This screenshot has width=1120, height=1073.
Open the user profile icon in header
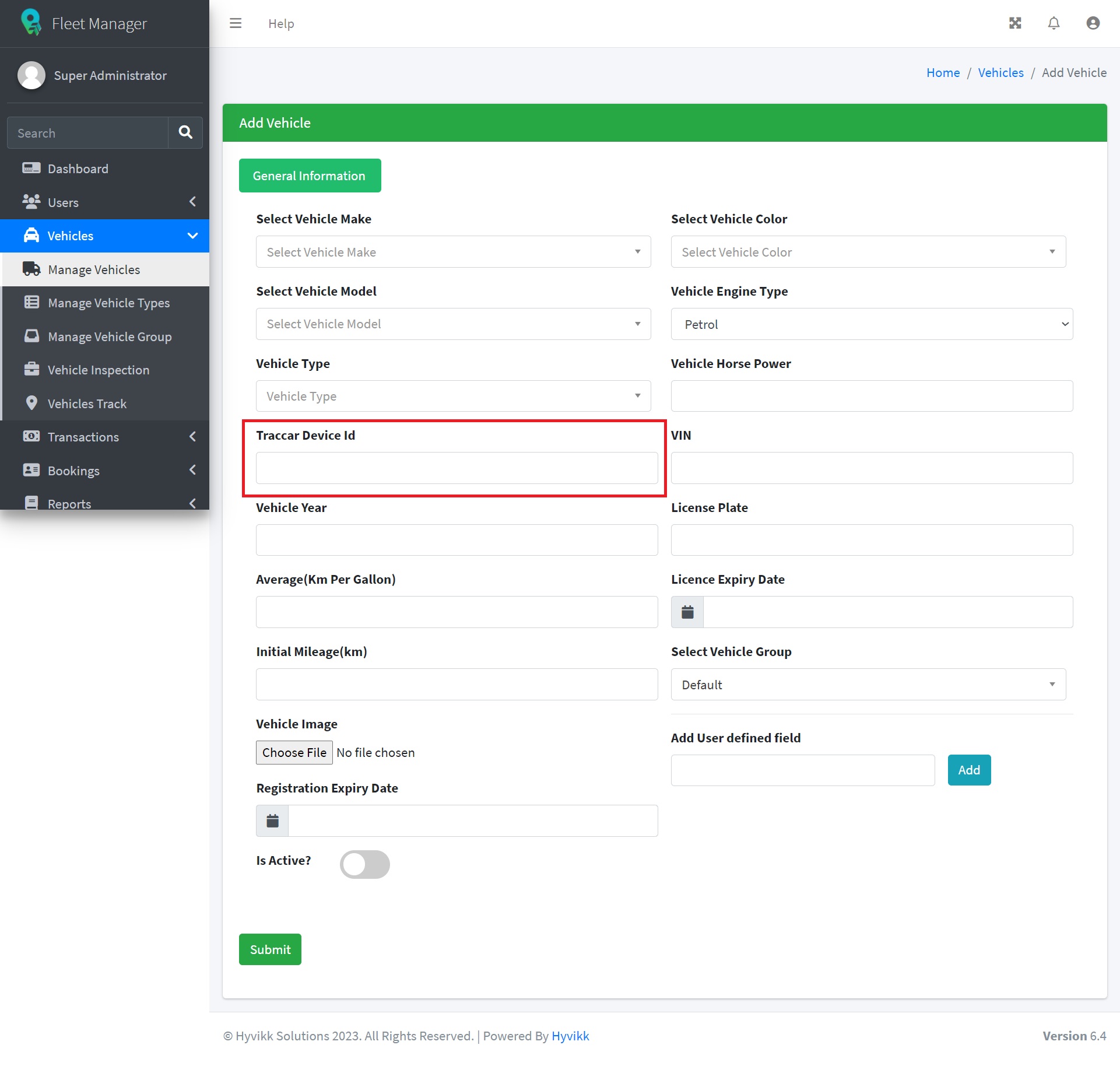(x=1093, y=23)
